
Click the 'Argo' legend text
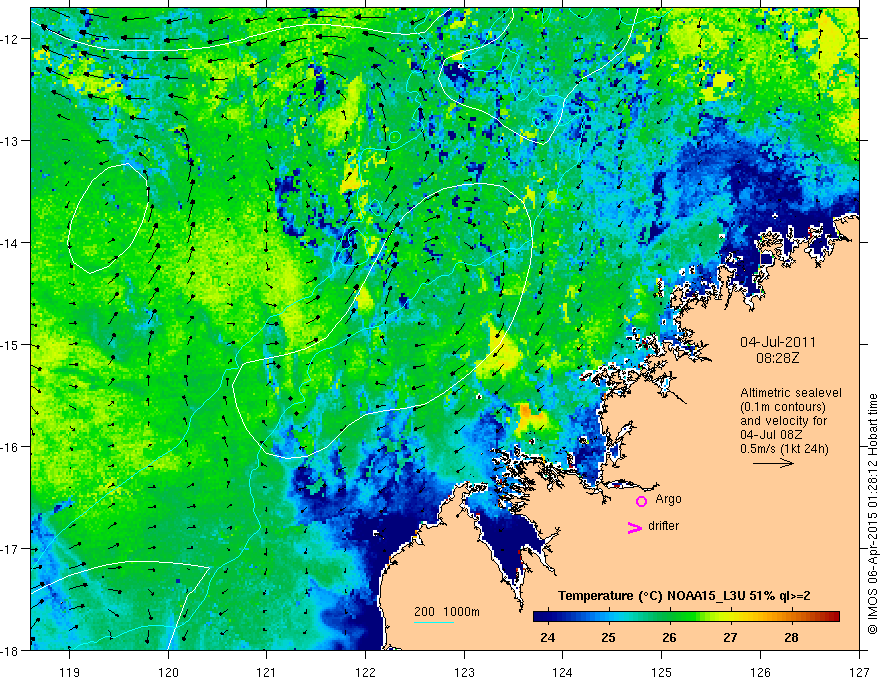tap(668, 499)
